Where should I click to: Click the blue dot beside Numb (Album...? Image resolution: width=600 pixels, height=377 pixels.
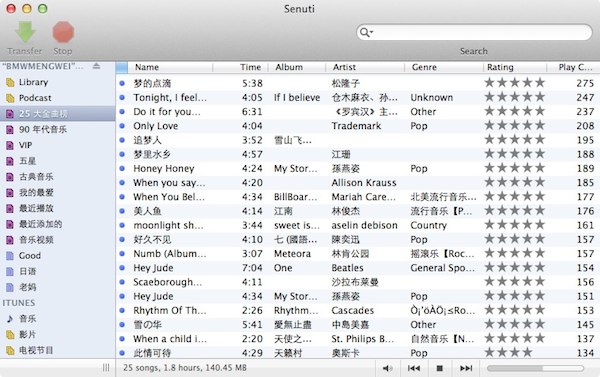pos(122,253)
